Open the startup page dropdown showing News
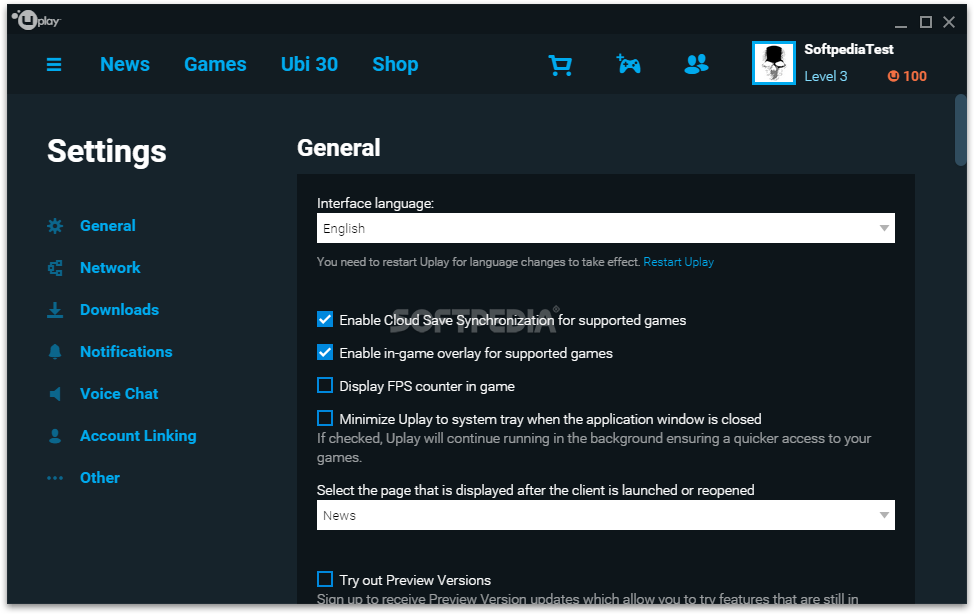 click(x=606, y=515)
